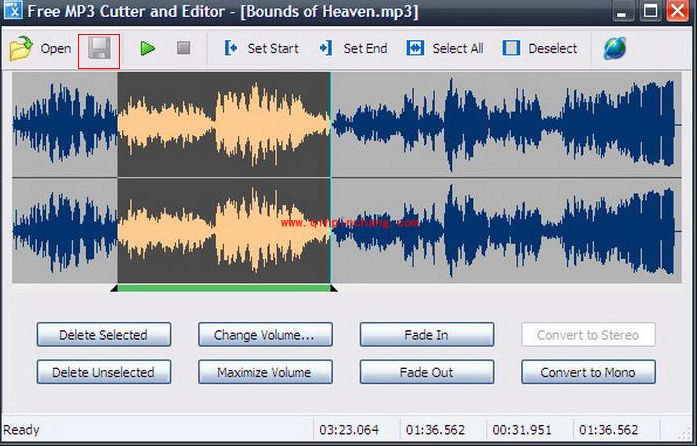Click the total duration 03:23.064

tap(349, 430)
